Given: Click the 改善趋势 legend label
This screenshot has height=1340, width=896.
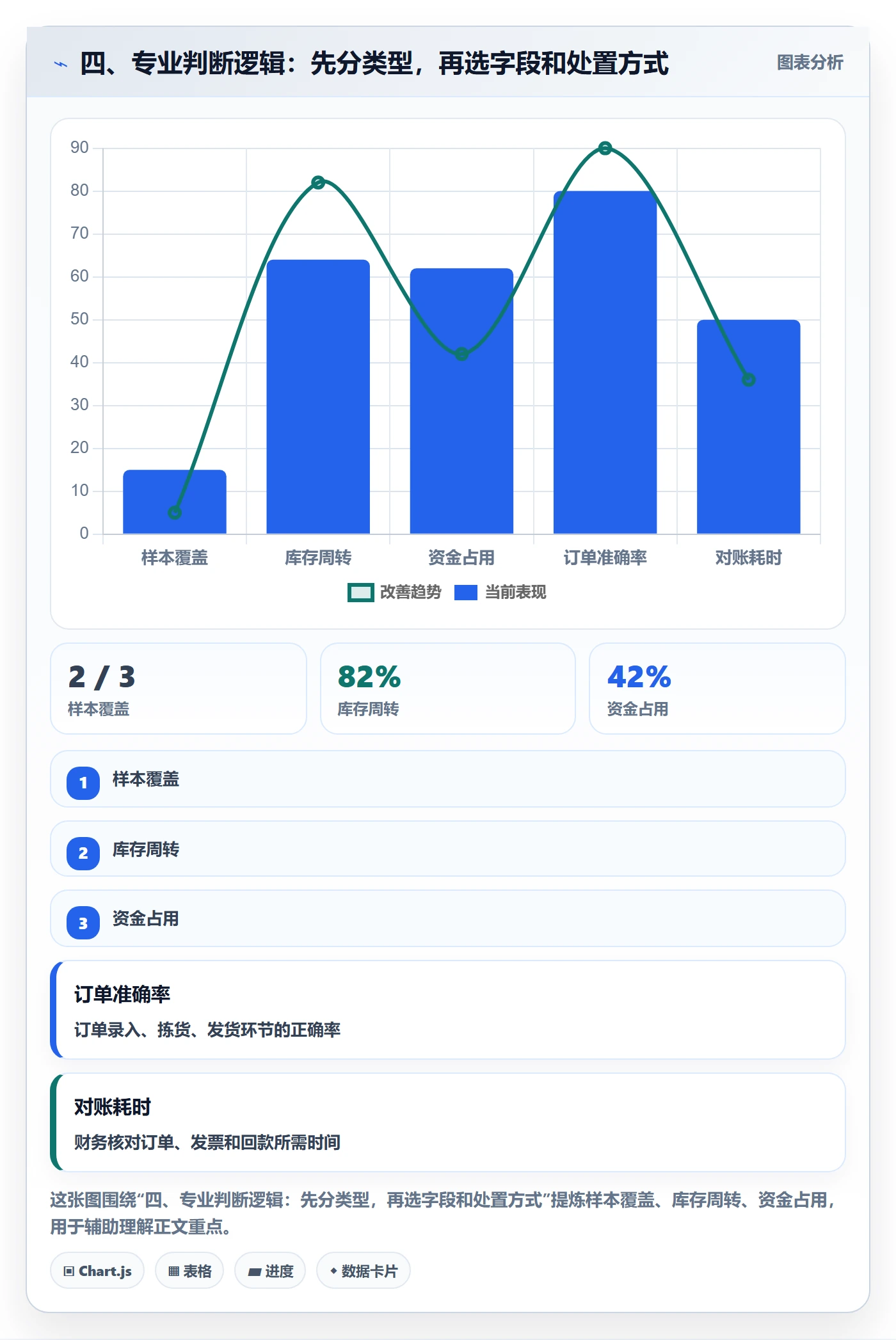Looking at the screenshot, I should coord(411,593).
